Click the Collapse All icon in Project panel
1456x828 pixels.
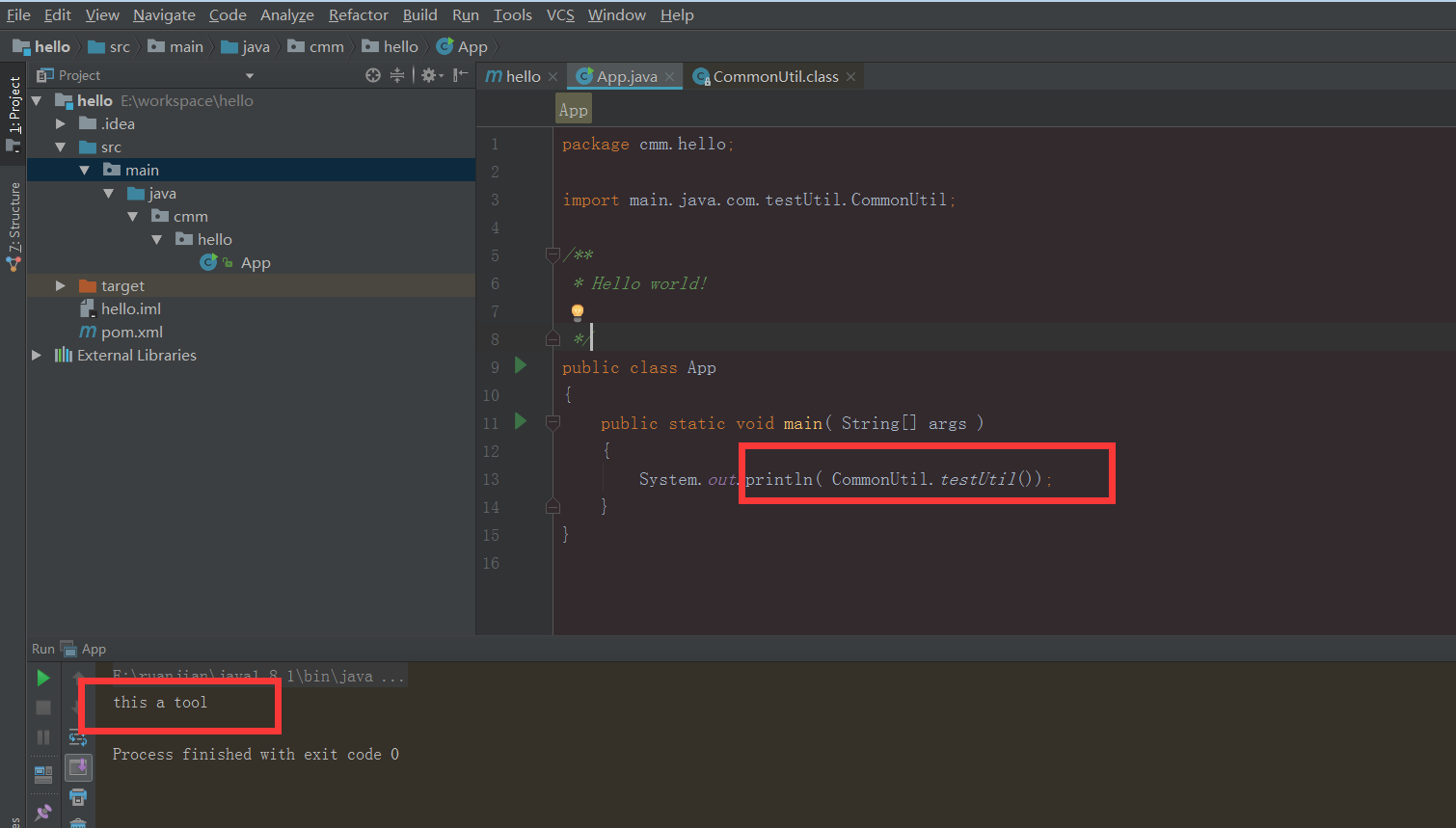click(x=397, y=75)
